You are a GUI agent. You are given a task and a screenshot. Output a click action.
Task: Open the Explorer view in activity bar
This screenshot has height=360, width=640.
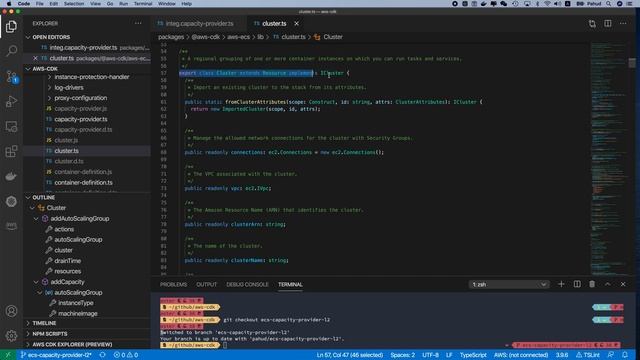coord(11,27)
